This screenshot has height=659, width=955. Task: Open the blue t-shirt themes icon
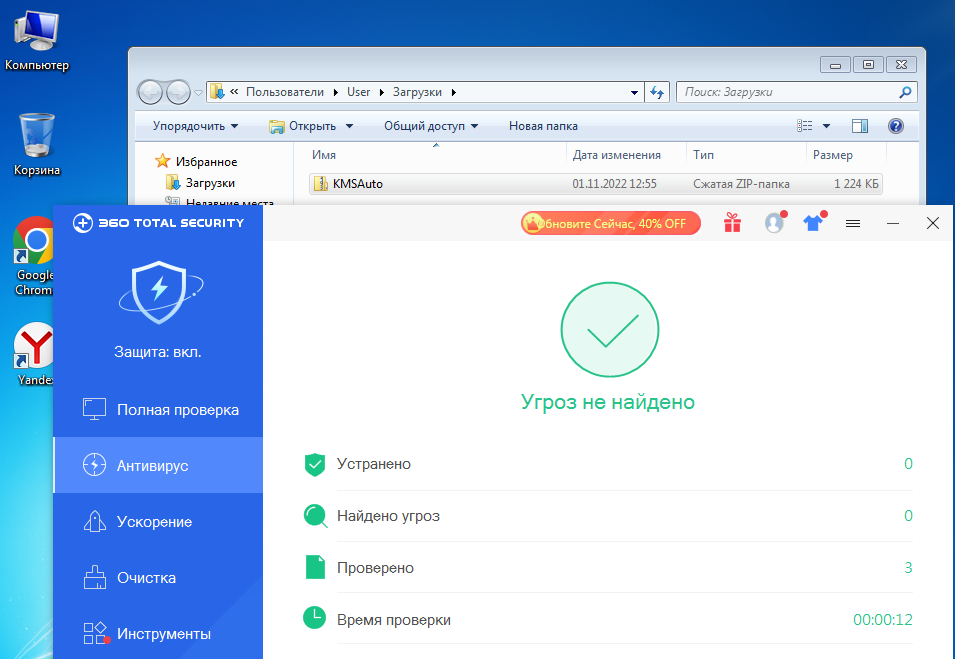click(x=813, y=223)
